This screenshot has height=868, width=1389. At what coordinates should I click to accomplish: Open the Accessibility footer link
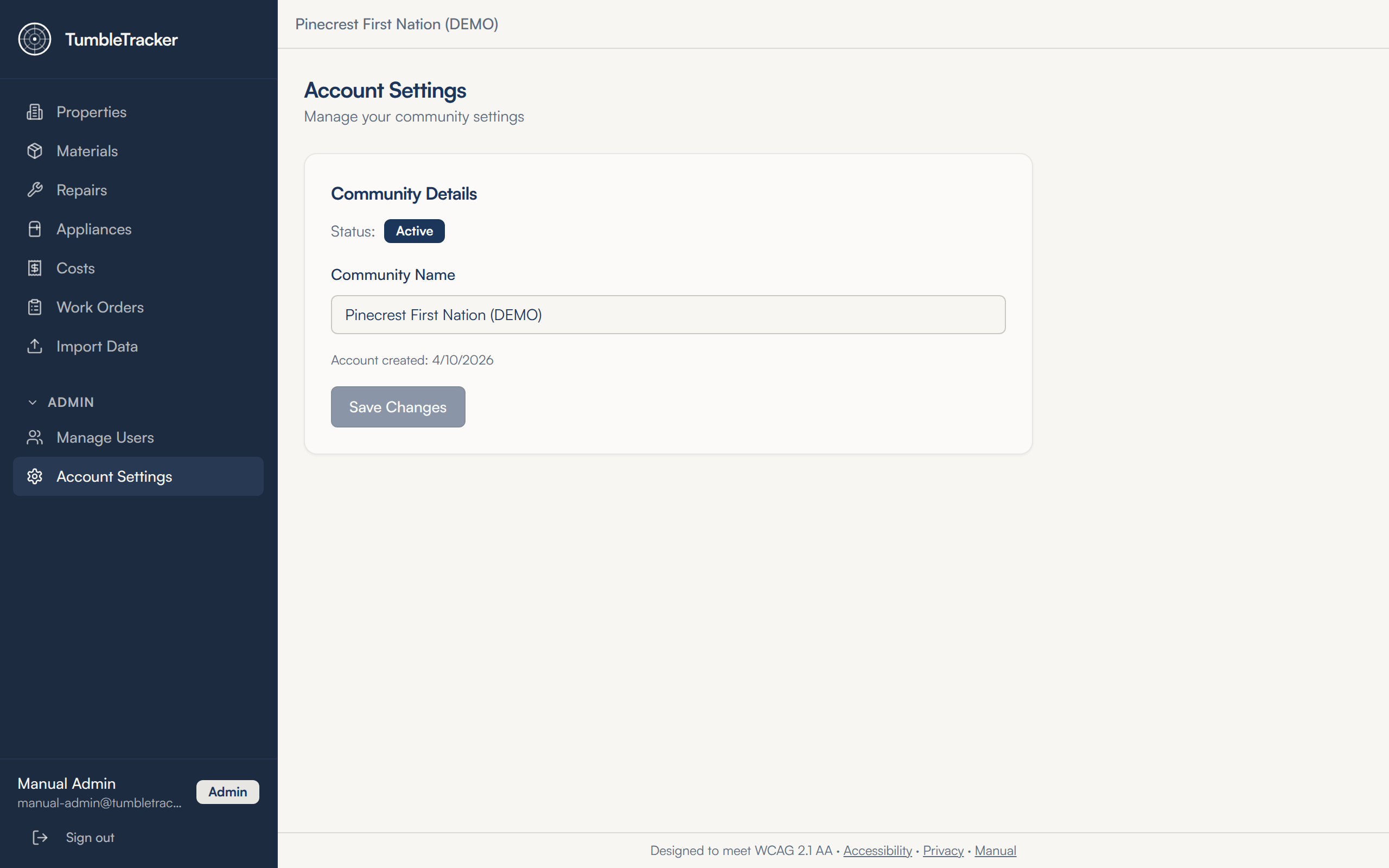[877, 851]
